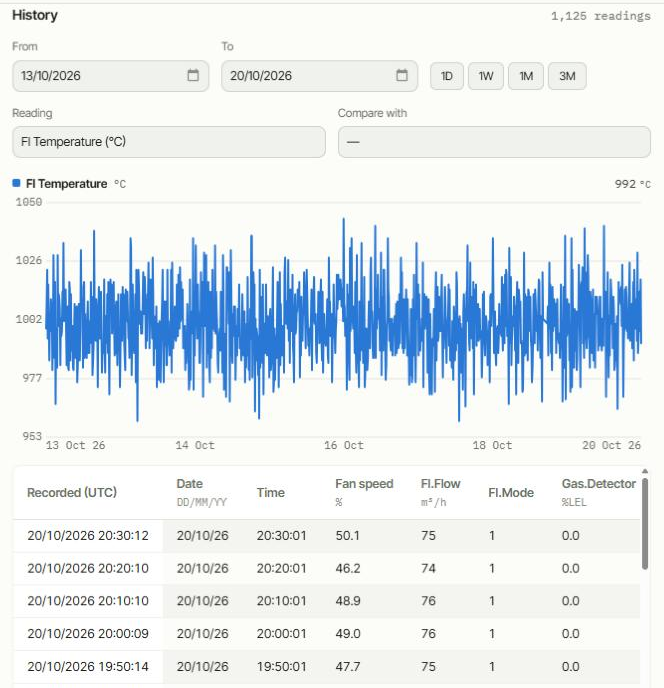Select the 1W range button
The height and width of the screenshot is (688, 664).
pyautogui.click(x=486, y=76)
